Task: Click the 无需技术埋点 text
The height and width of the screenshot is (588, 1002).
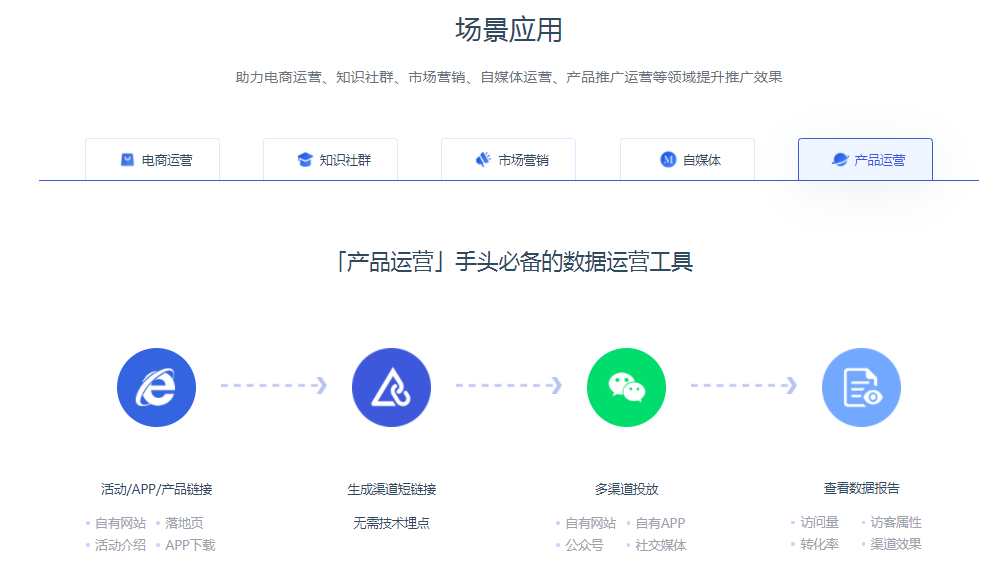Action: pyautogui.click(x=392, y=523)
